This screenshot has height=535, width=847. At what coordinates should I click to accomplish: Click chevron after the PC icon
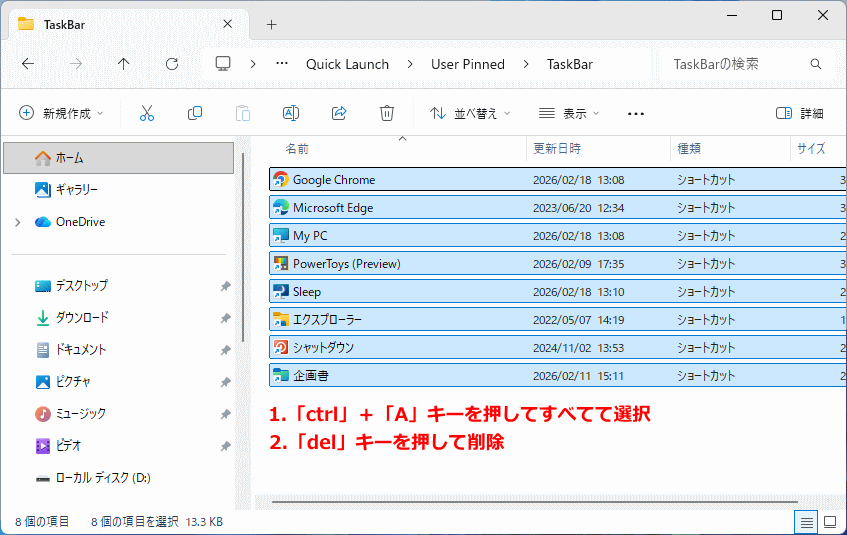coord(253,64)
